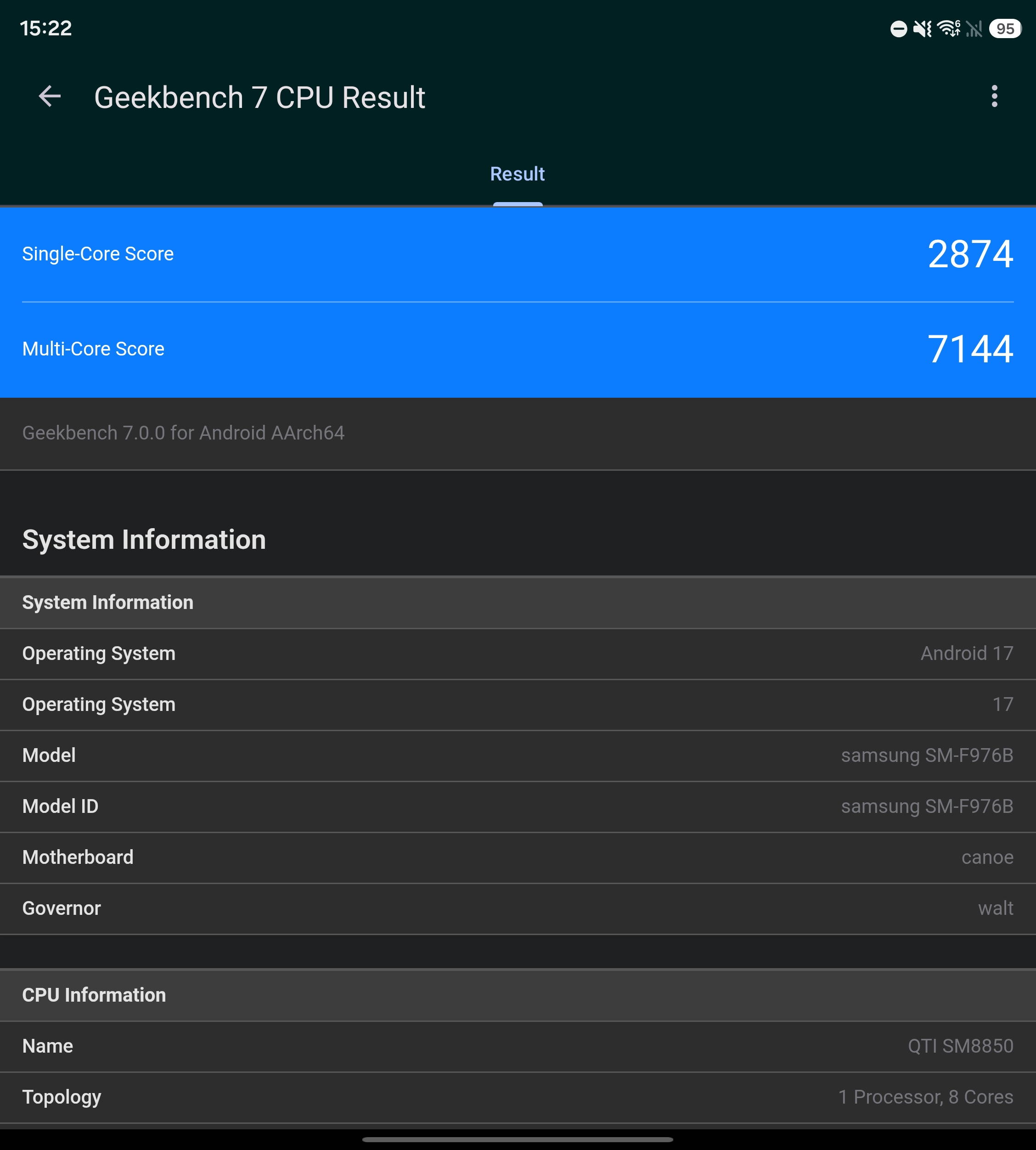Screen dimensions: 1036x1150
Task: Click the "Topology" row label
Action: [x=62, y=1098]
